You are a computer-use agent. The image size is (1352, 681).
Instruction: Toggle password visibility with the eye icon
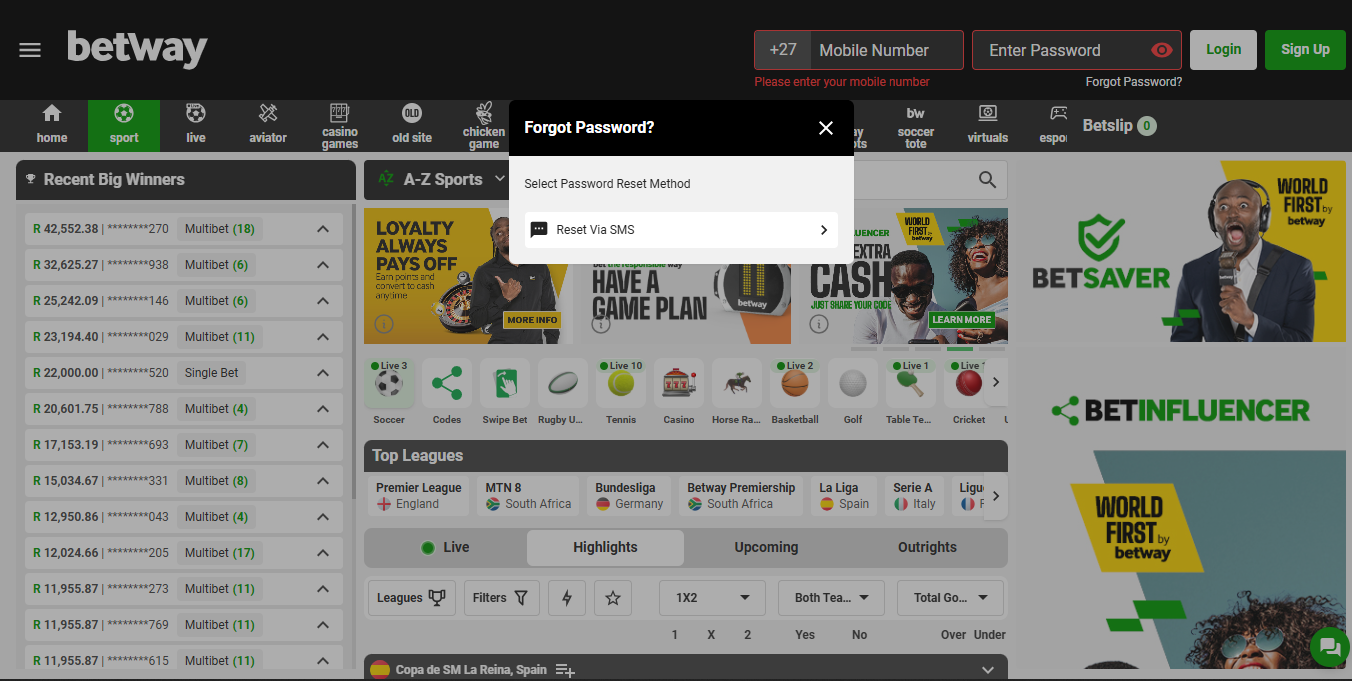tap(1160, 49)
